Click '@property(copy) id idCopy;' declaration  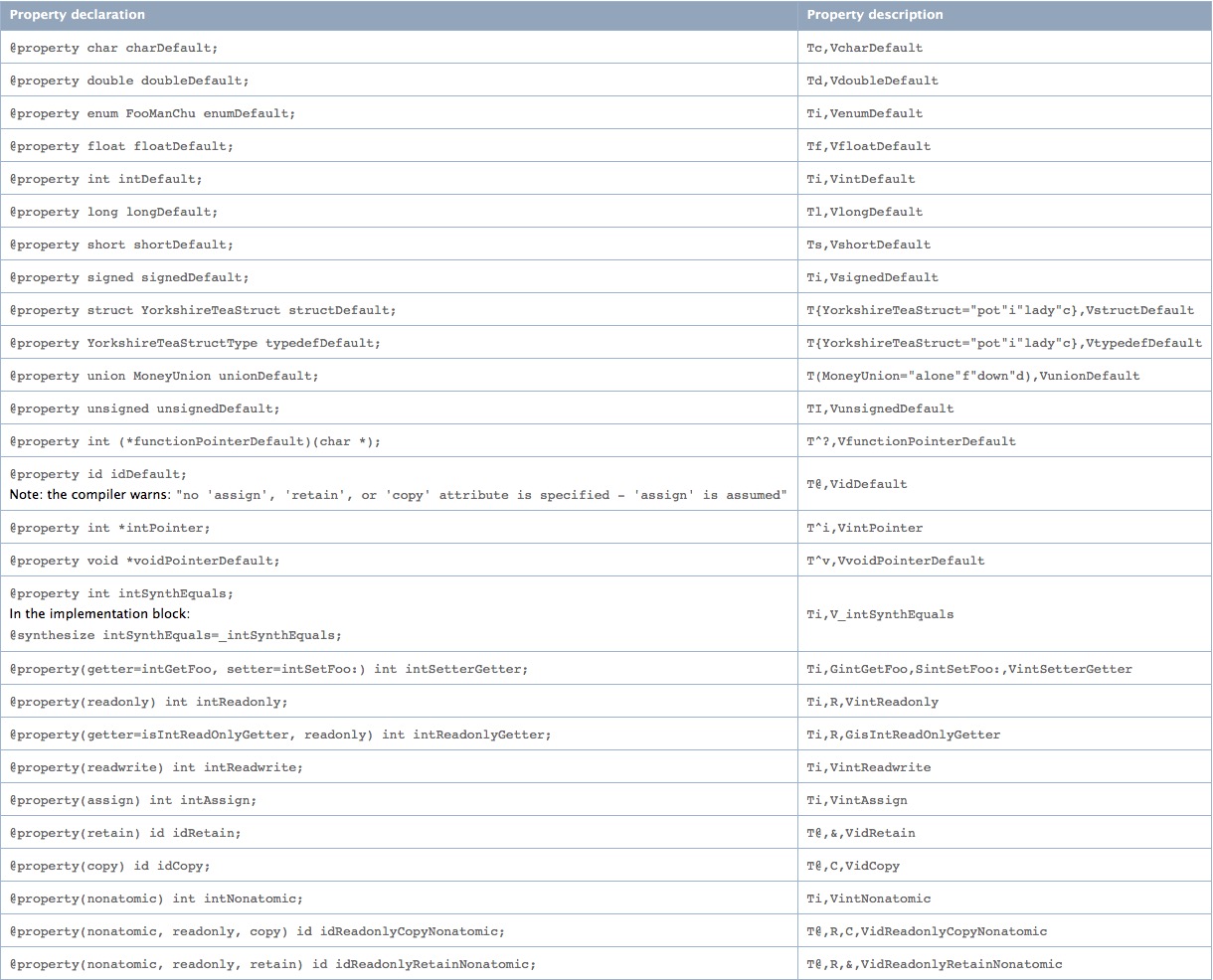coord(109,866)
